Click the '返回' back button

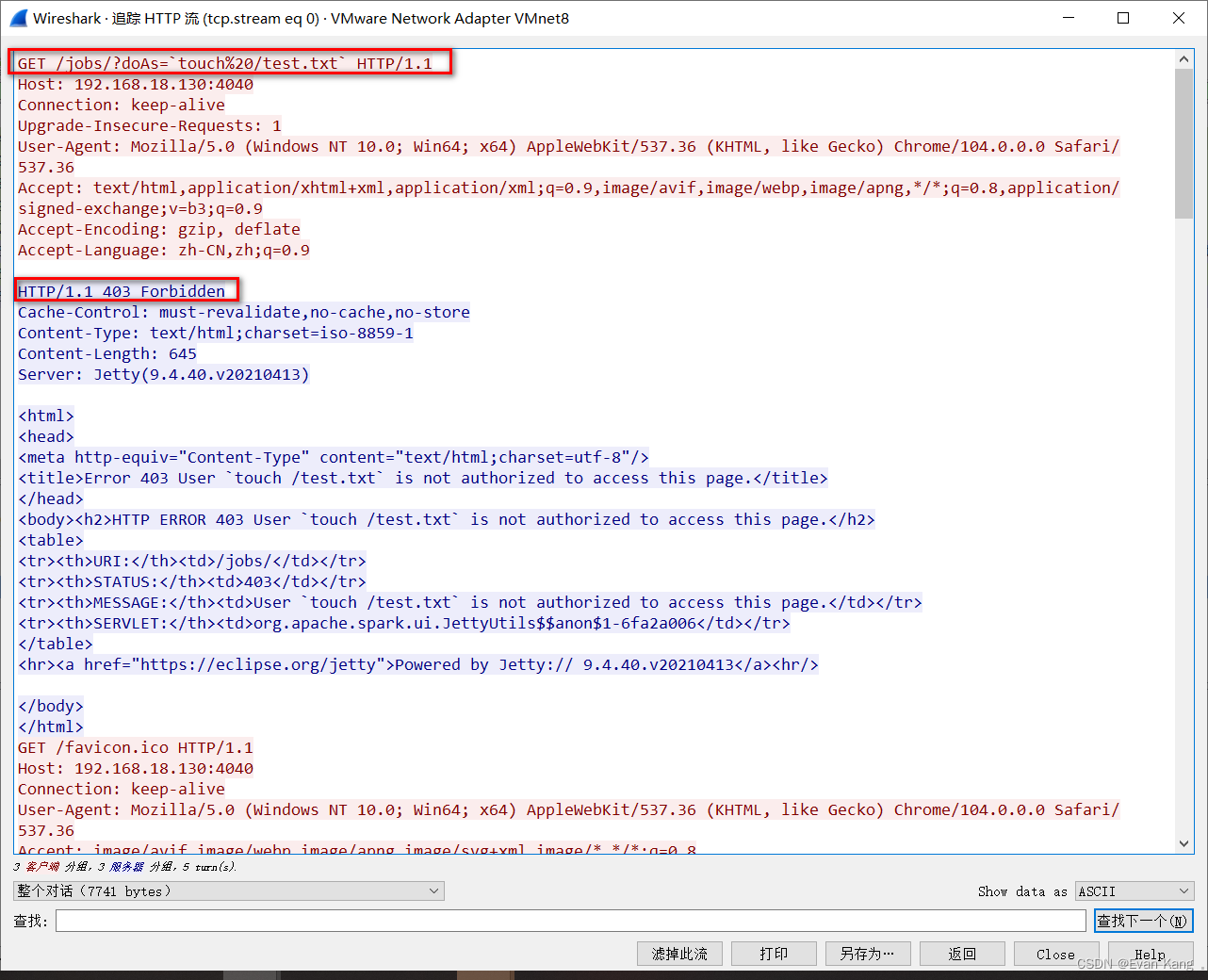pos(962,954)
